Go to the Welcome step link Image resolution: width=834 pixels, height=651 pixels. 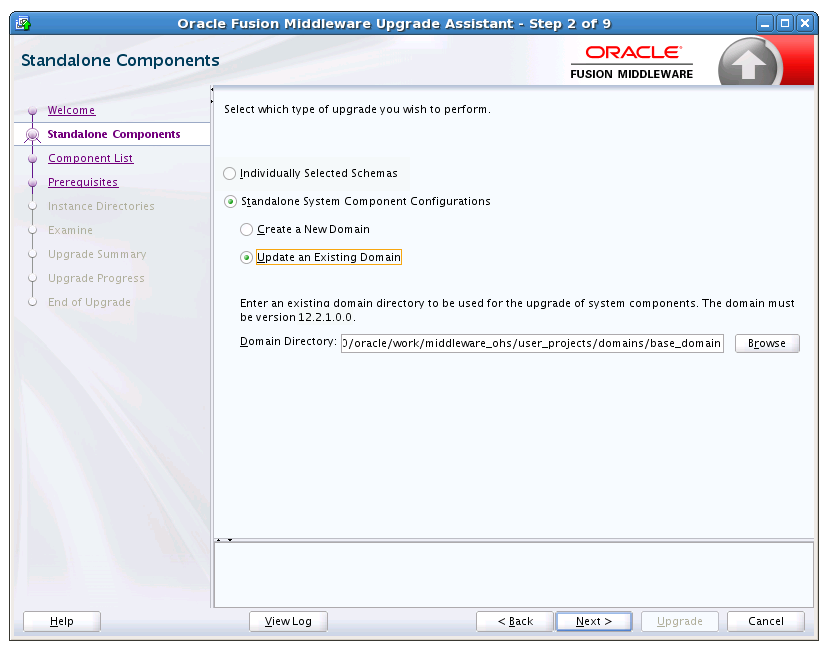[x=71, y=110]
